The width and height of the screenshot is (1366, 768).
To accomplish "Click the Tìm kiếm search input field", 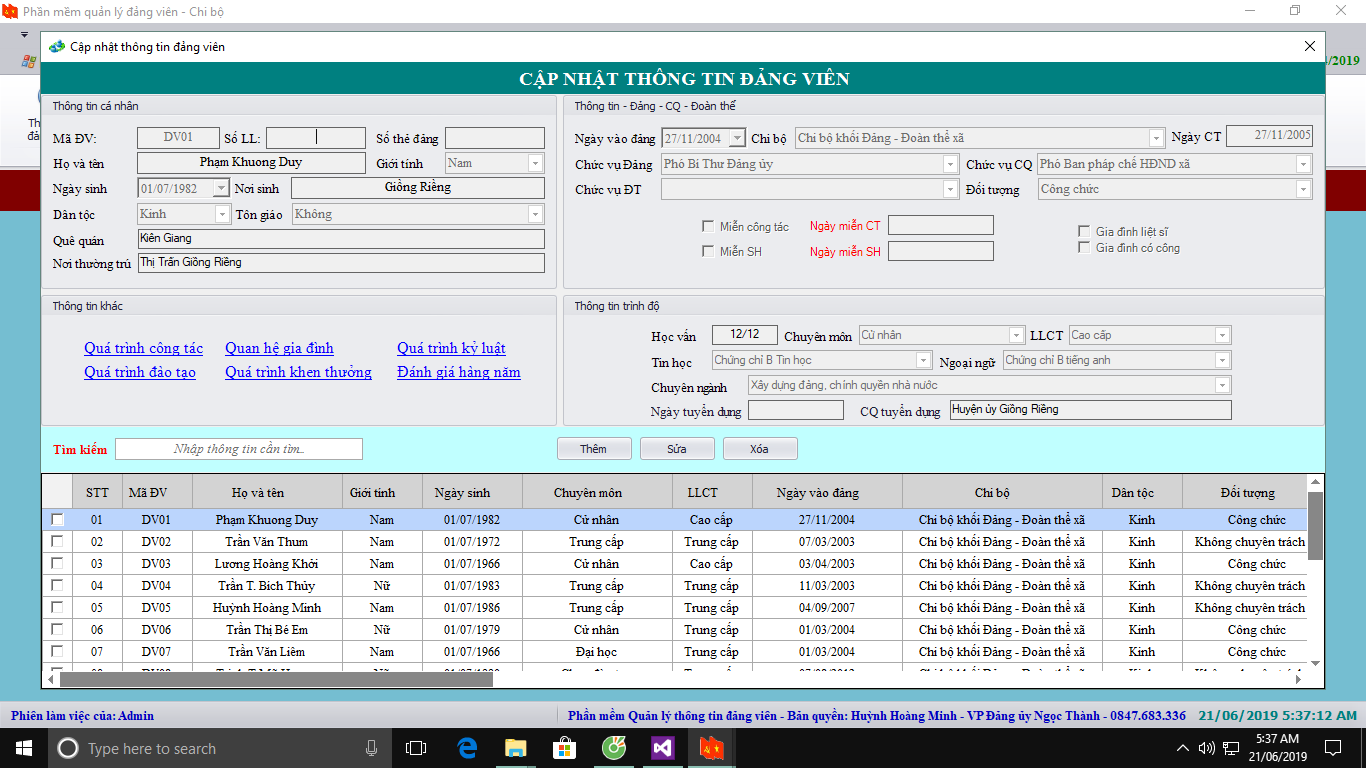I will [x=239, y=449].
